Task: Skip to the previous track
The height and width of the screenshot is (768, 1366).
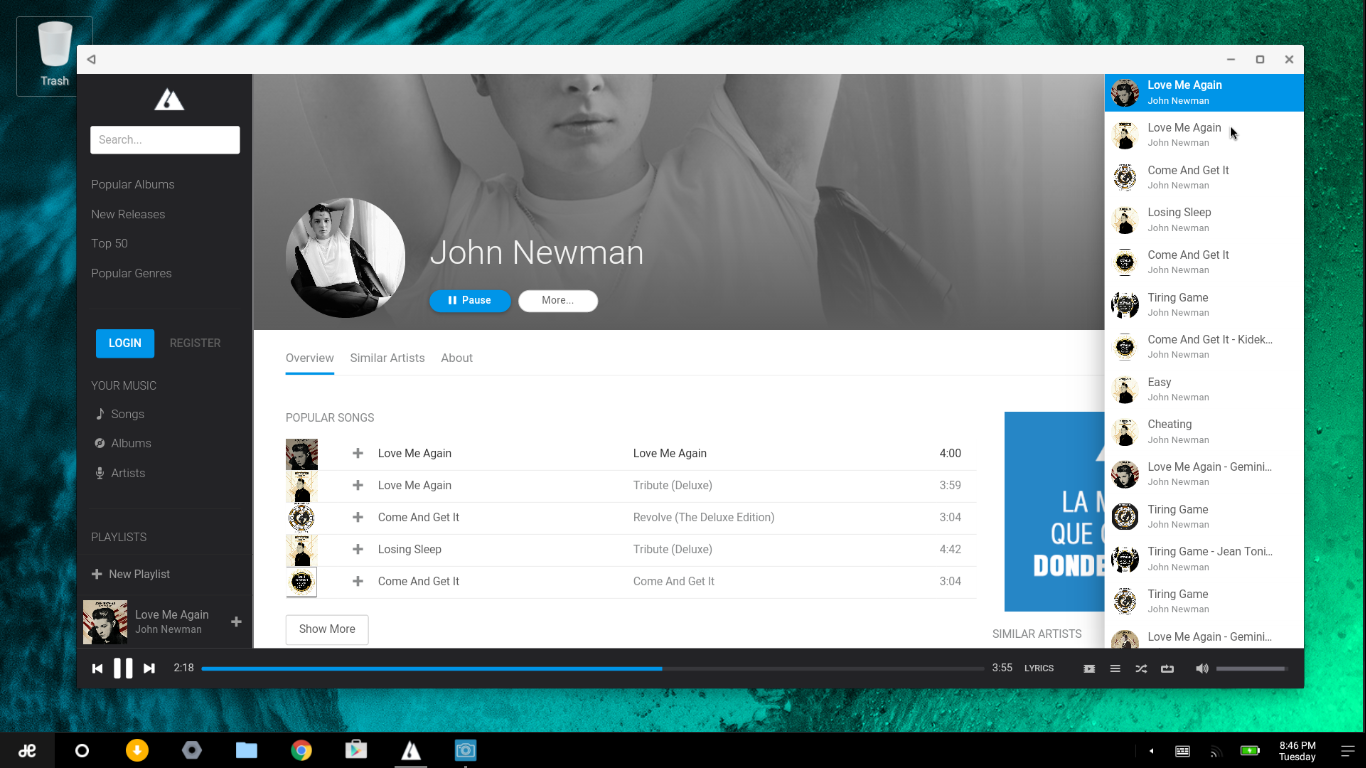Action: coord(97,668)
